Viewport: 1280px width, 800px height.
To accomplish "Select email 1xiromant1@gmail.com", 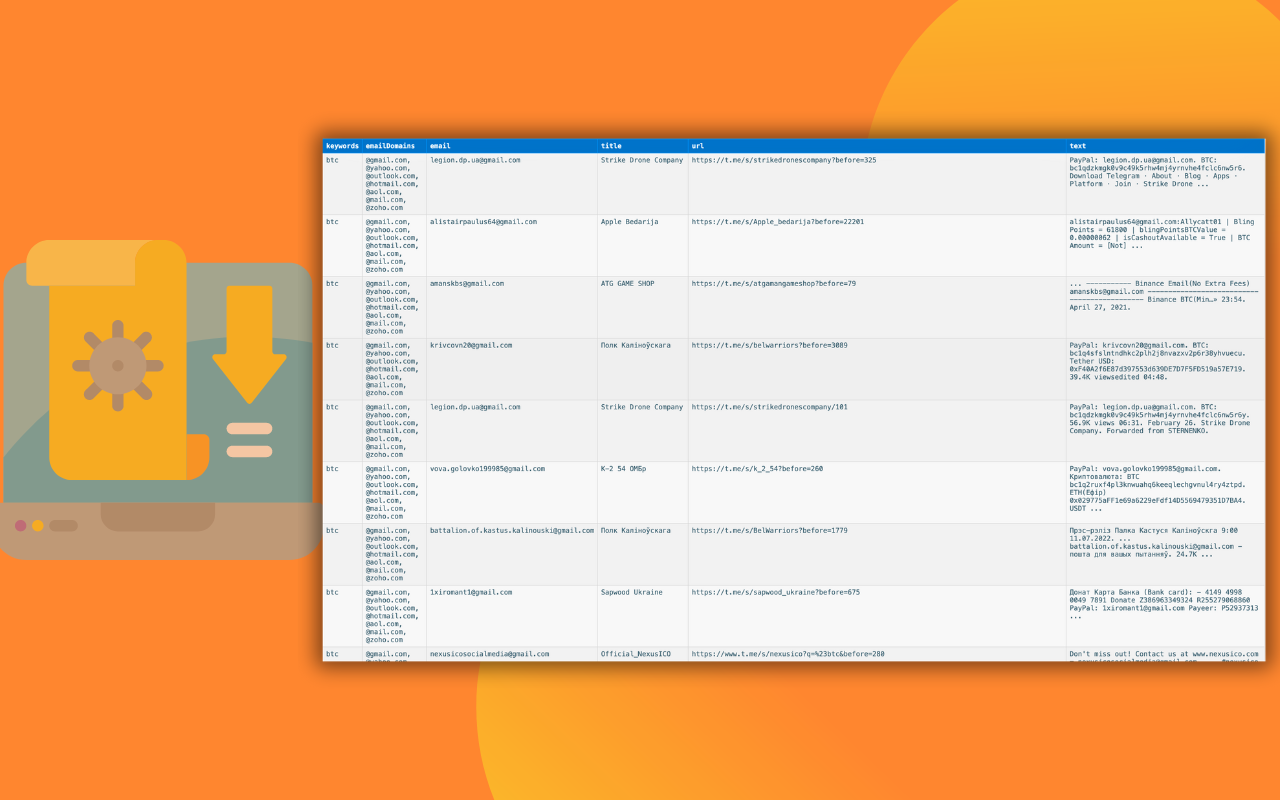I will [x=471, y=593].
